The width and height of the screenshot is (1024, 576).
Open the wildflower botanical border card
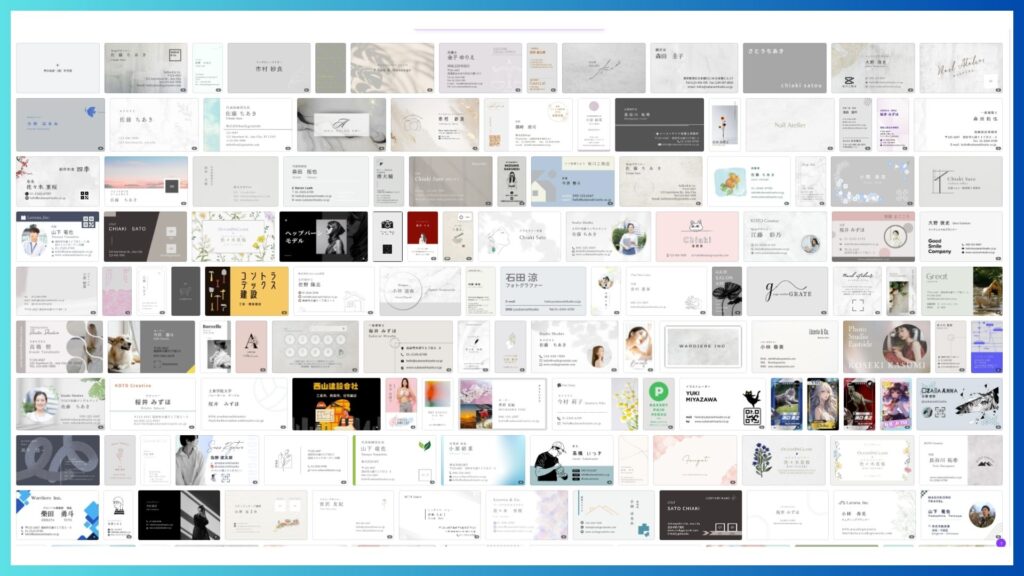[x=234, y=236]
